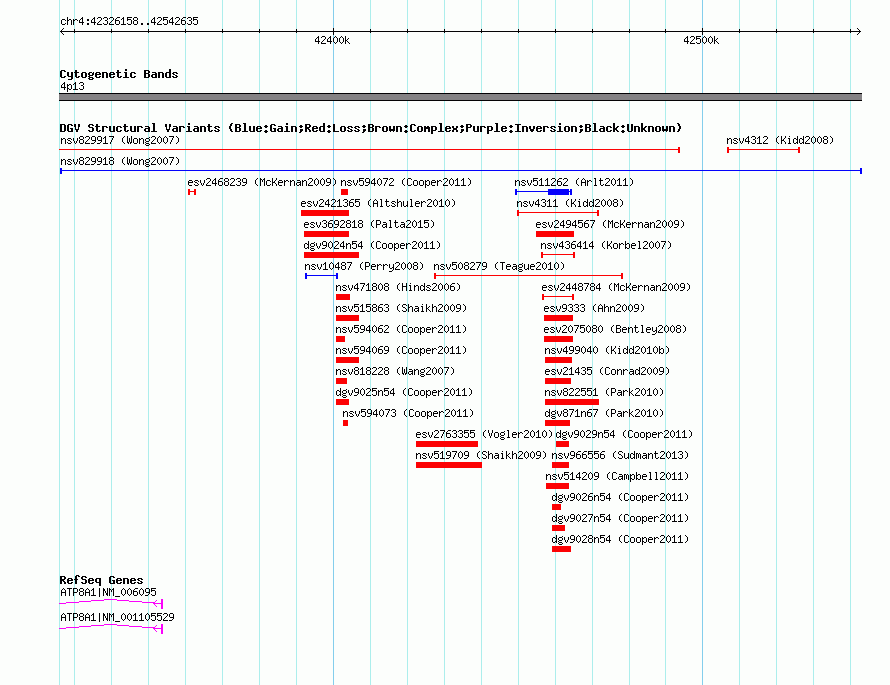890x685 pixels.
Task: Click dgv9025n54 (Cooper2011) label
Action: point(404,392)
